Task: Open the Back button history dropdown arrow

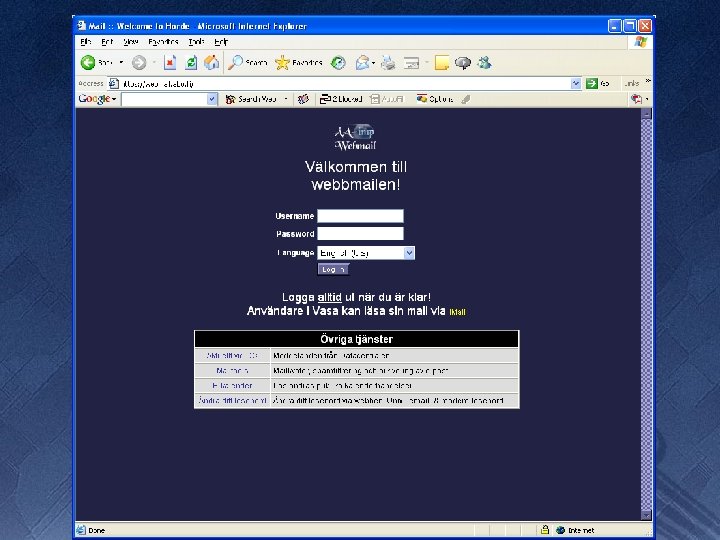Action: tap(121, 62)
